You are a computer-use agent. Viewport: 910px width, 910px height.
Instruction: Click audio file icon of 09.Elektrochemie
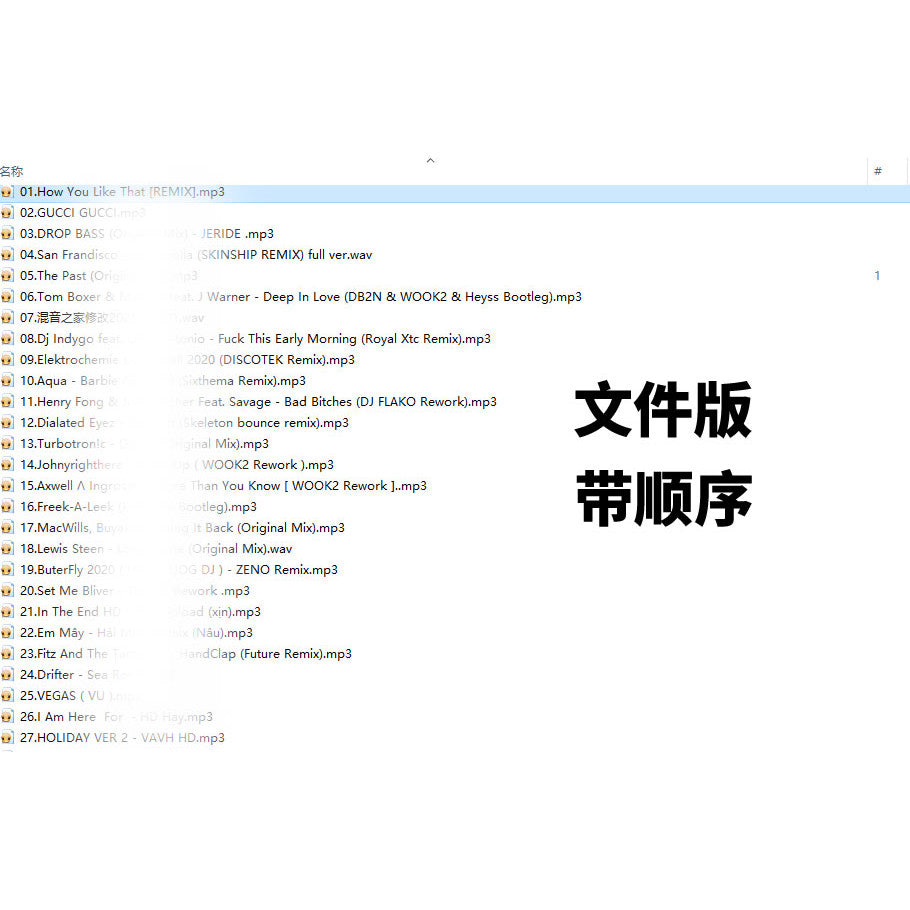tap(7, 360)
